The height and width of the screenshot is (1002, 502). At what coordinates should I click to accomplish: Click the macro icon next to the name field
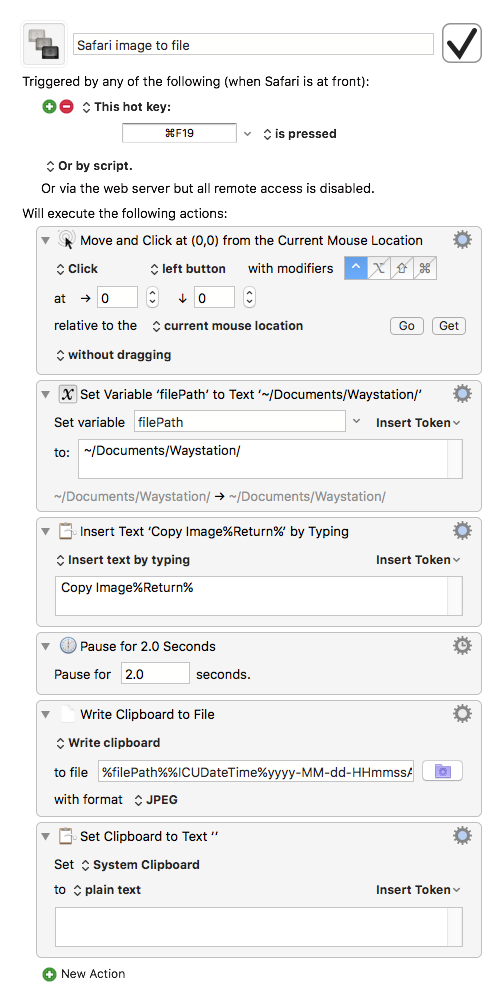click(x=44, y=44)
